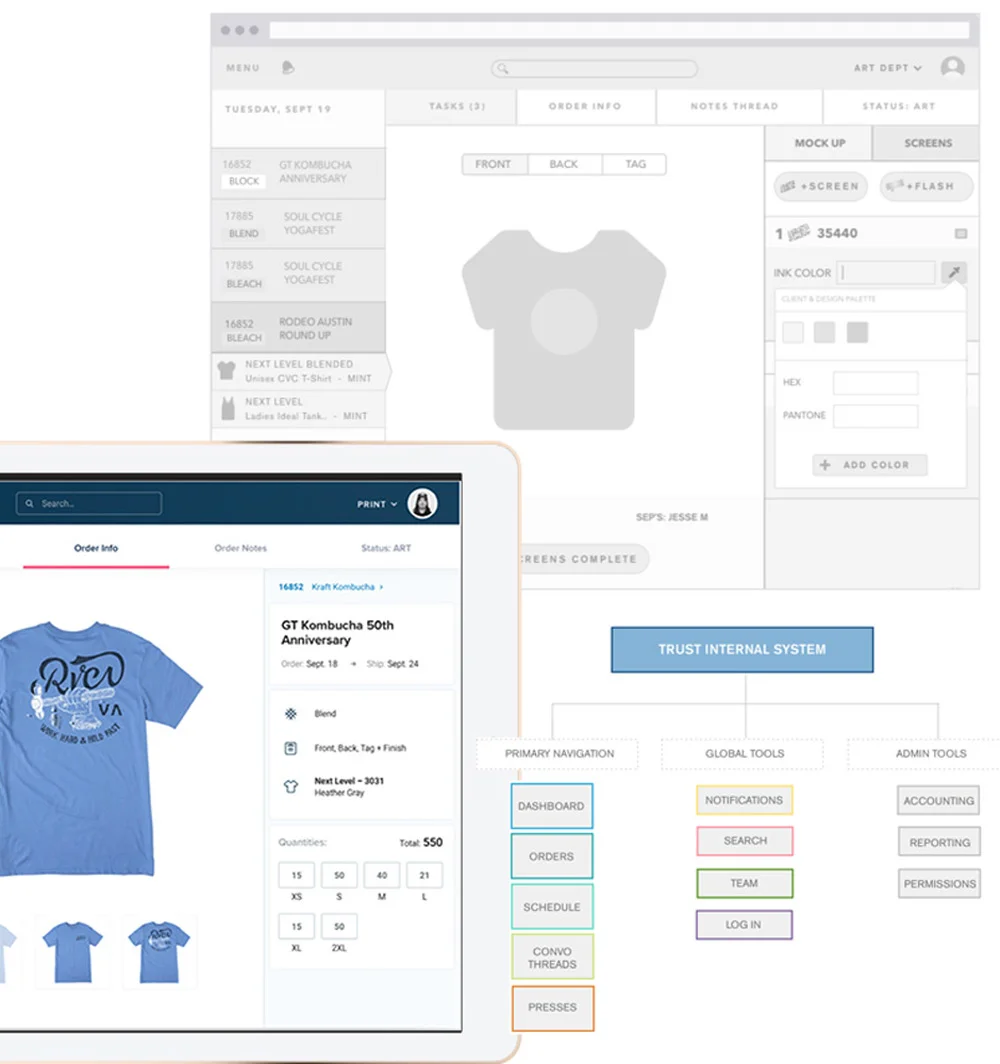Click the XS quantity box showing 15
Image resolution: width=1000 pixels, height=1064 pixels.
[296, 875]
